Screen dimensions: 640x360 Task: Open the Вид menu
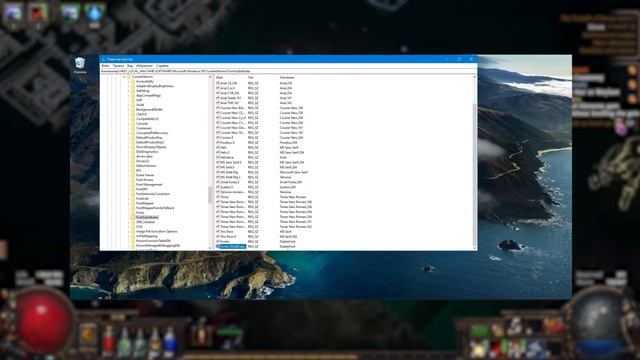[130, 66]
